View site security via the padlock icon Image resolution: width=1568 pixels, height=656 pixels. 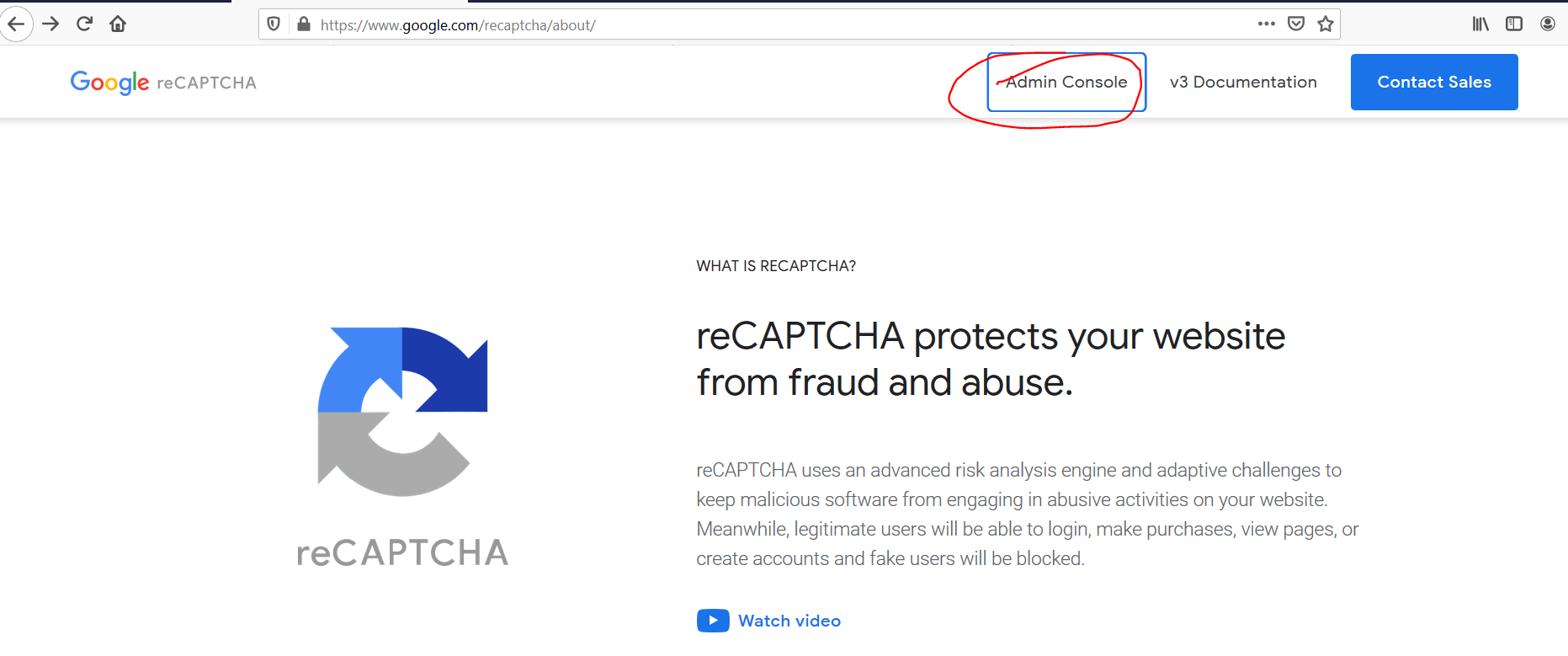[304, 24]
